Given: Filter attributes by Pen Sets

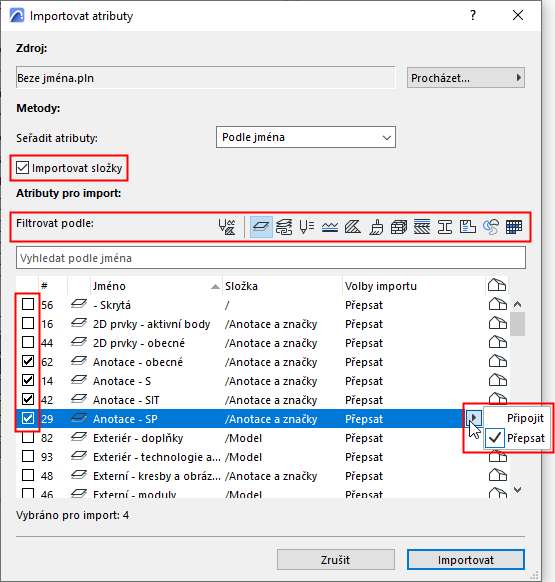Looking at the screenshot, I should point(307,227).
